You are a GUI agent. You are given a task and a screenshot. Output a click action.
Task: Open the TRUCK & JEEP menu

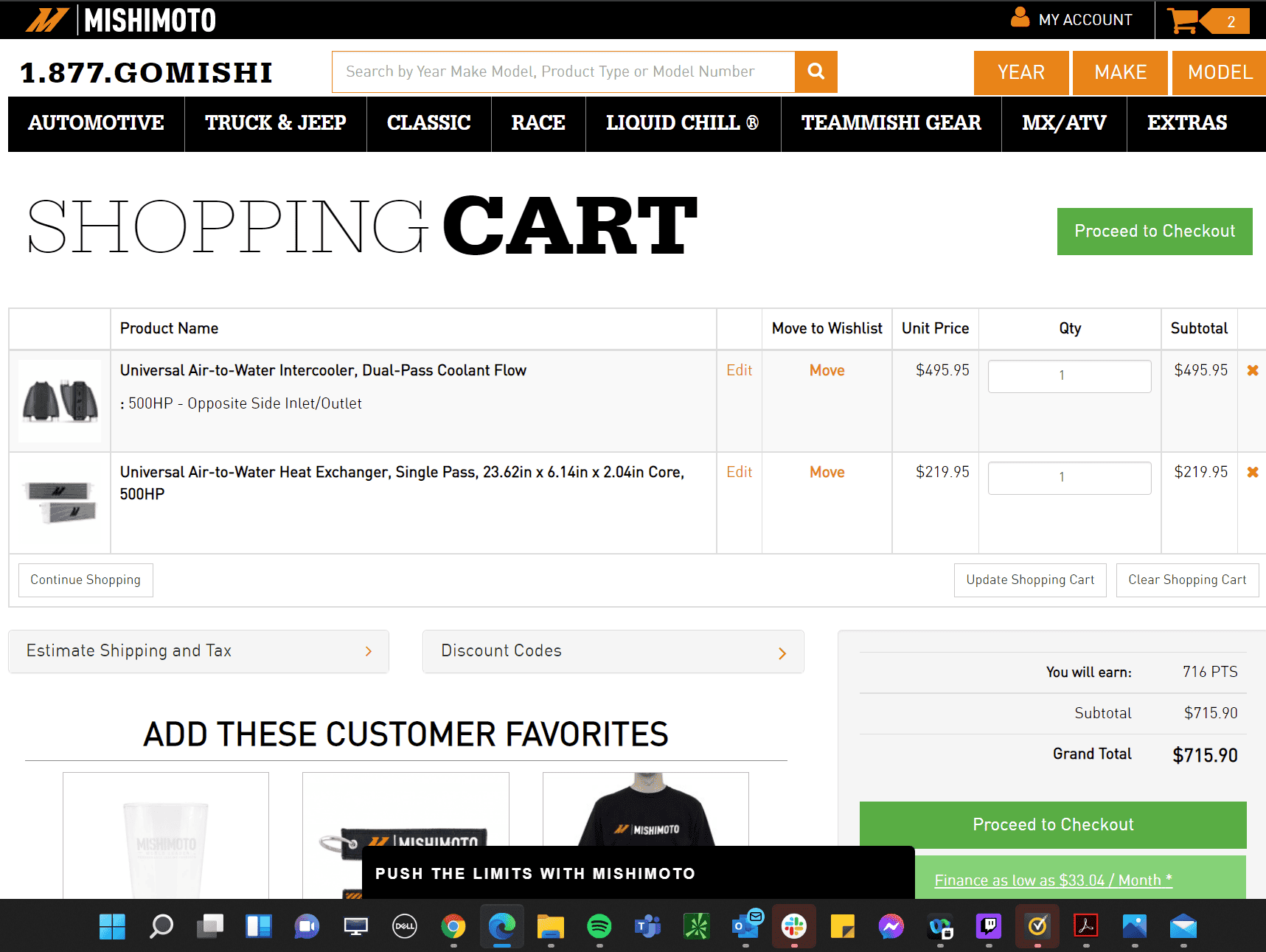click(x=276, y=124)
